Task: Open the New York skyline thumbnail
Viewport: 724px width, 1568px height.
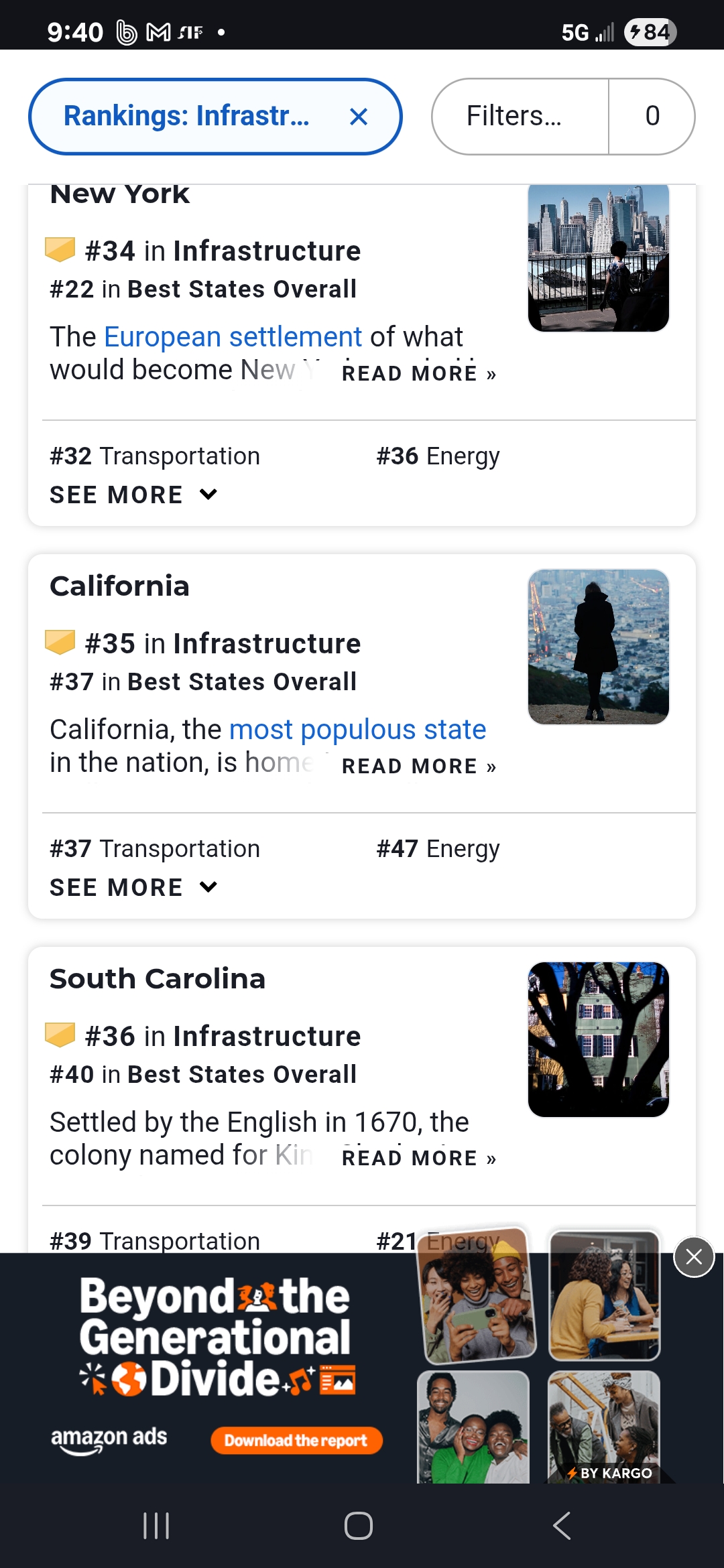Action: 598,258
